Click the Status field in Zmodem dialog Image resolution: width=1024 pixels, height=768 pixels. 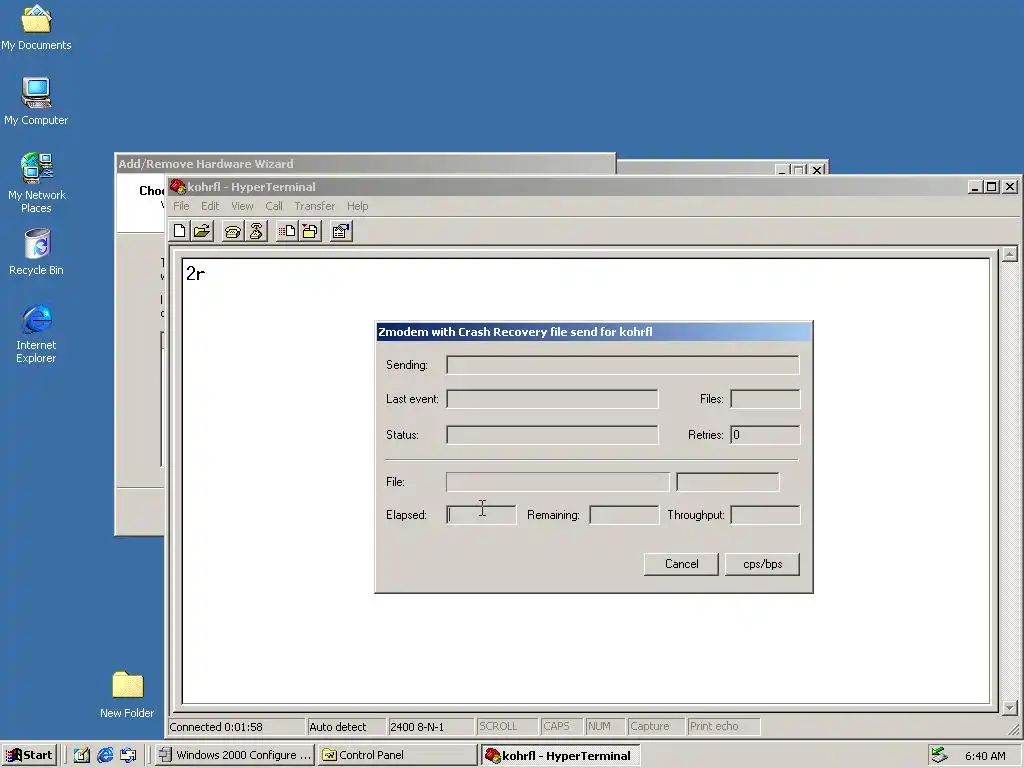click(x=552, y=435)
